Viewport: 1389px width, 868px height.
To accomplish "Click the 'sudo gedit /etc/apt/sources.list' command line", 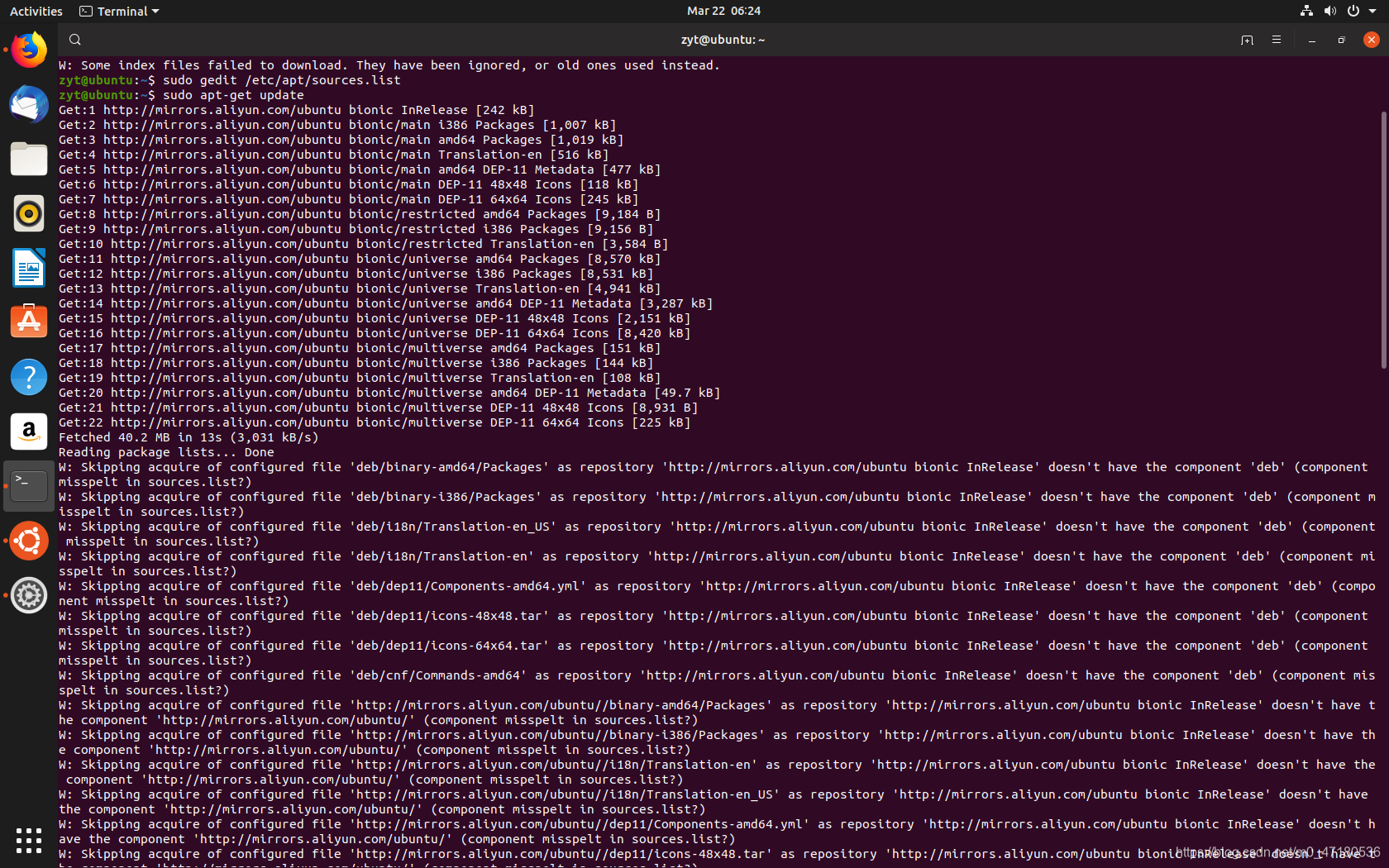I will pyautogui.click(x=230, y=80).
